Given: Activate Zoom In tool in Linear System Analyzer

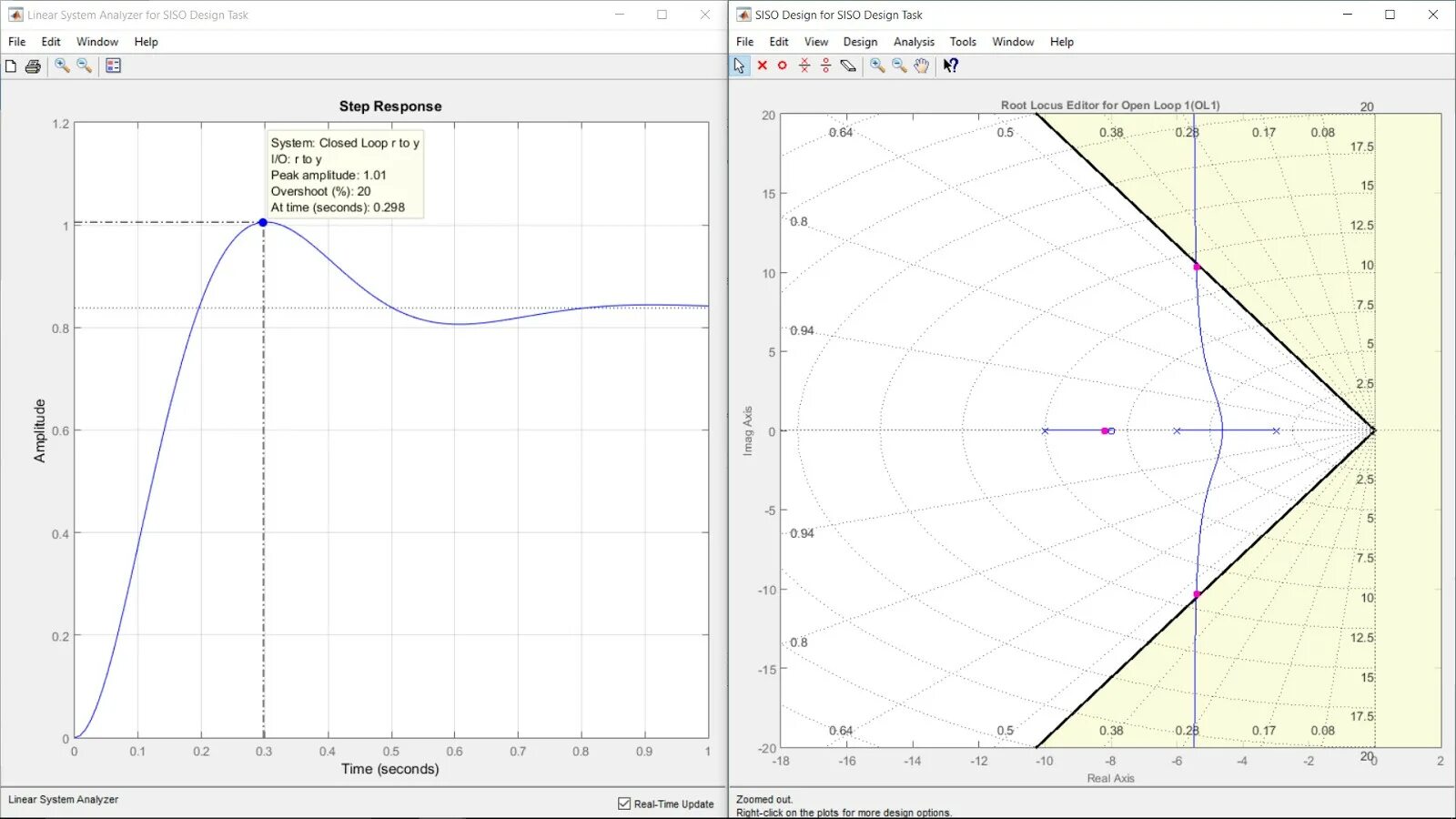Looking at the screenshot, I should pos(62,66).
